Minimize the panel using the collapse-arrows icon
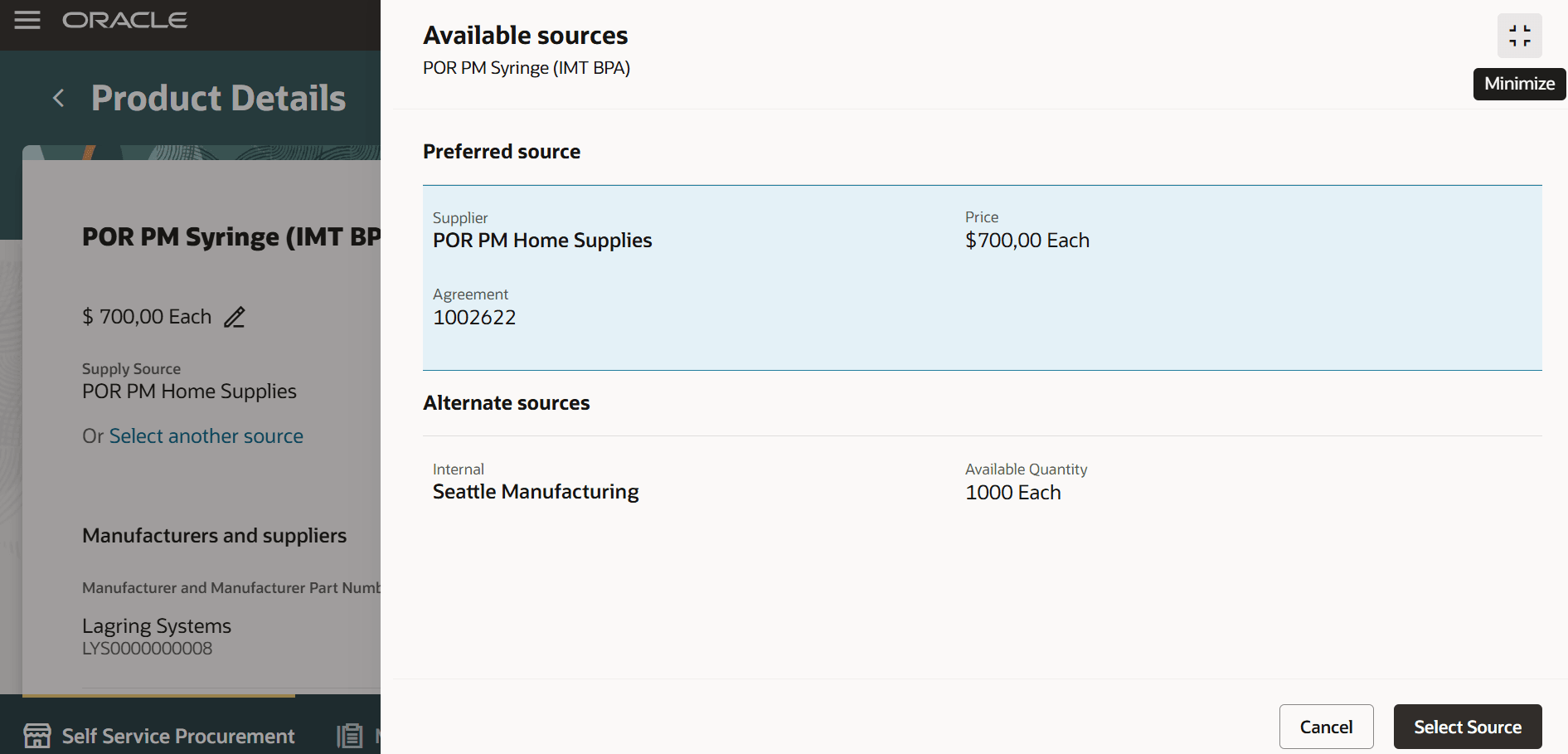The width and height of the screenshot is (1568, 754). pos(1519,36)
